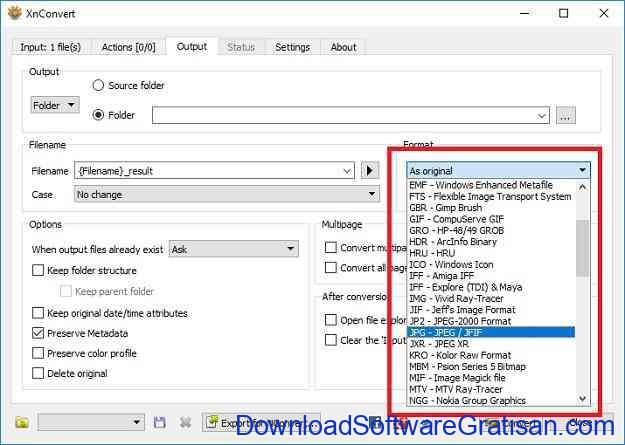Expand the Filename pattern dropdown arrow
The width and height of the screenshot is (625, 445).
[347, 171]
